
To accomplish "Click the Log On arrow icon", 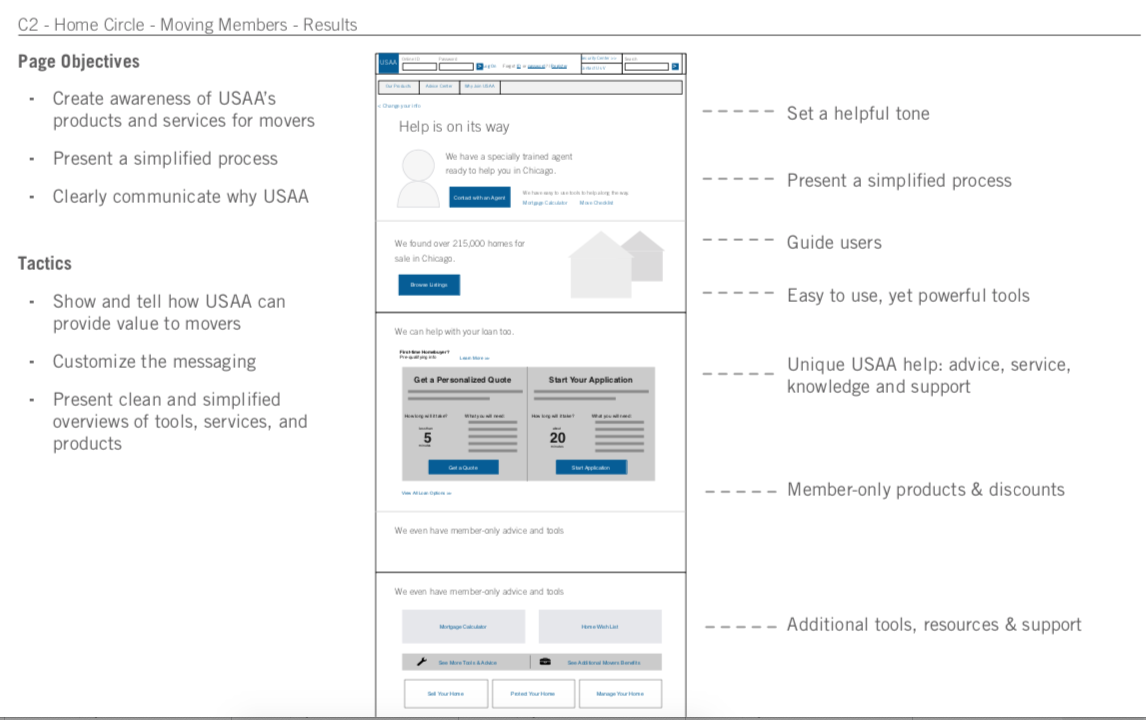I will click(479, 67).
